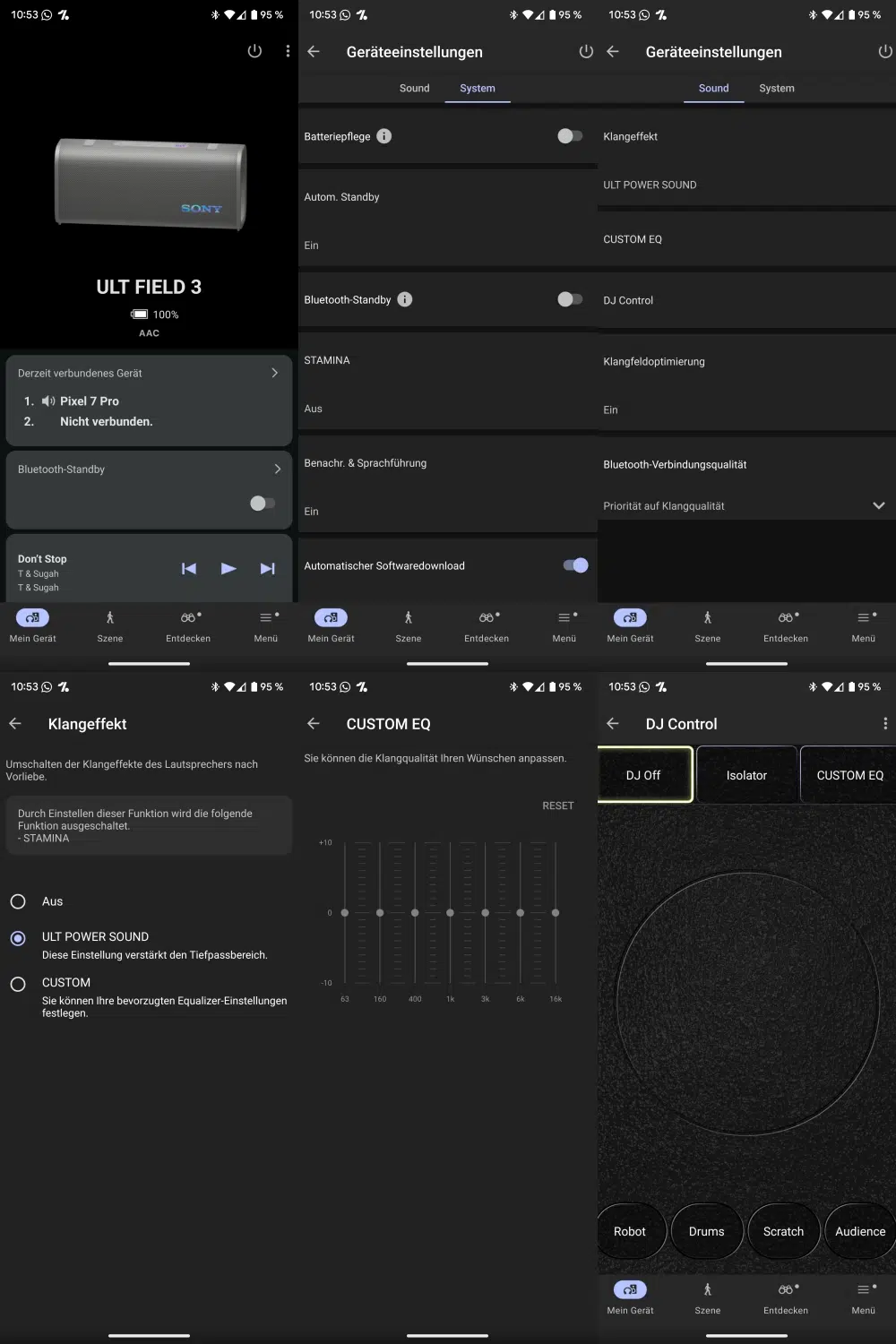Open Szene on the DJ Control screen
Image resolution: width=896 pixels, height=1344 pixels.
708,1297
